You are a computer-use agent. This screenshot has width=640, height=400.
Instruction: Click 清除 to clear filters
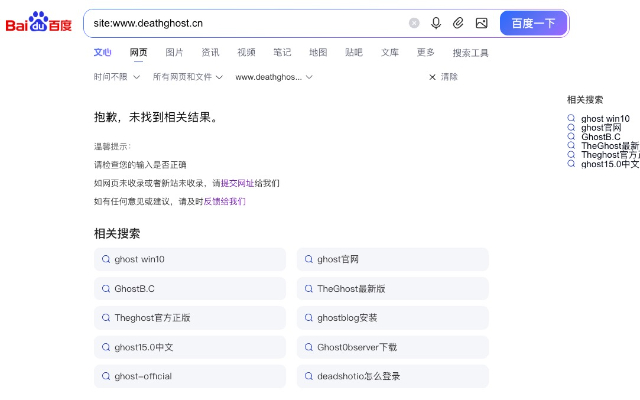click(x=449, y=77)
